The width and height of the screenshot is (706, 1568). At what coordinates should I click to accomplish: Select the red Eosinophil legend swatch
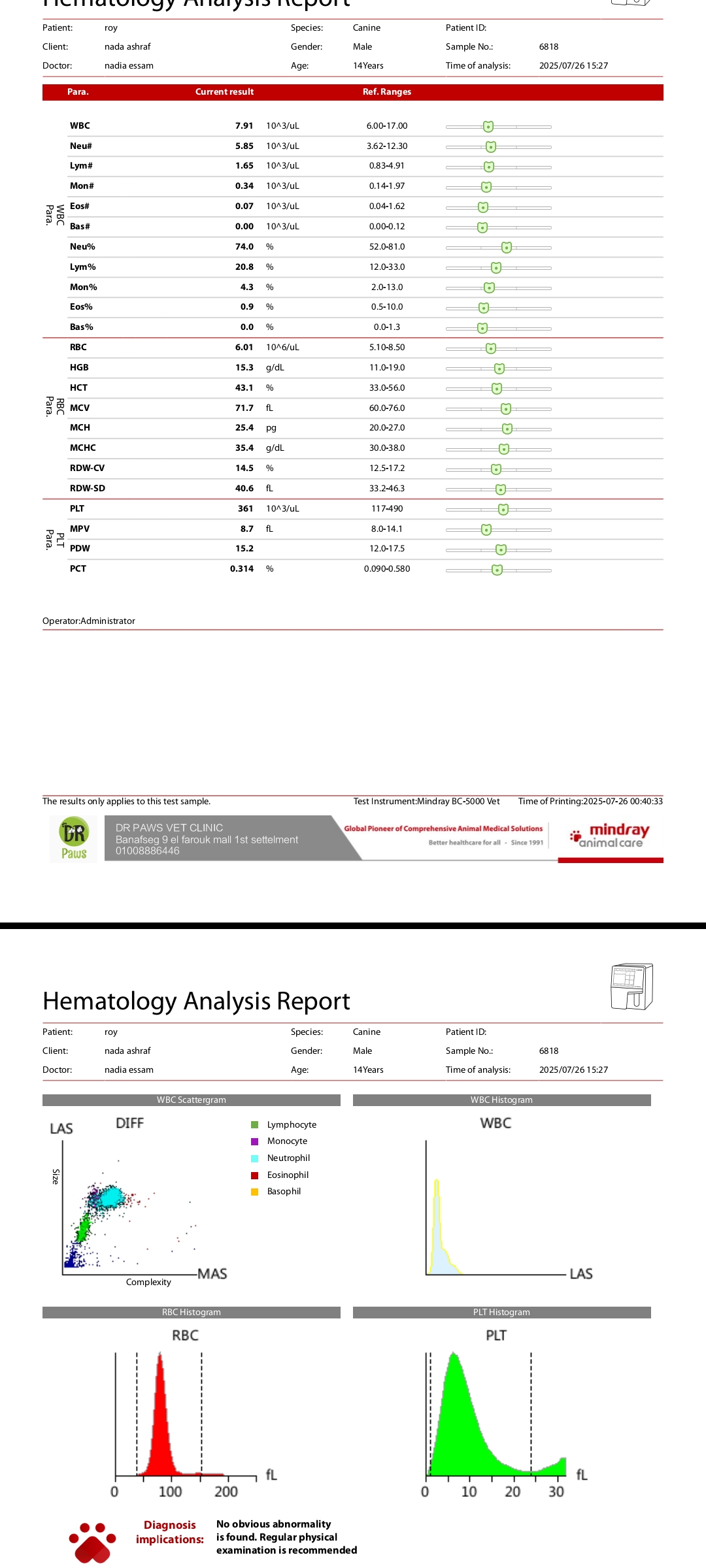(x=255, y=1175)
